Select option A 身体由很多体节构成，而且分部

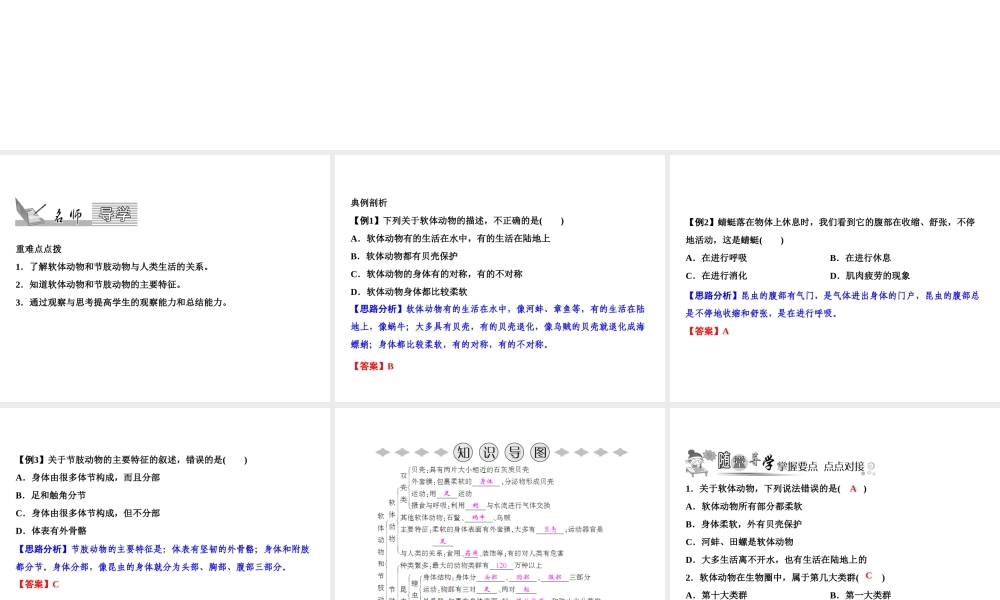click(x=88, y=478)
